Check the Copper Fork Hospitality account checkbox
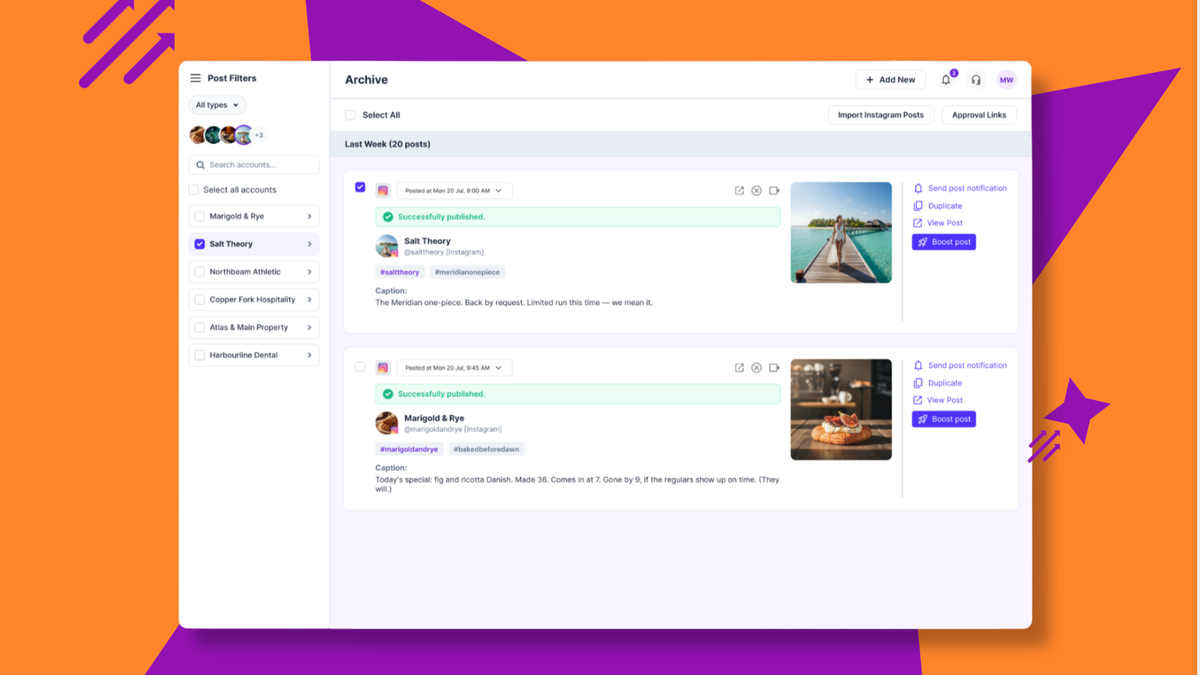Screen dimensions: 1200x675 click(x=200, y=299)
